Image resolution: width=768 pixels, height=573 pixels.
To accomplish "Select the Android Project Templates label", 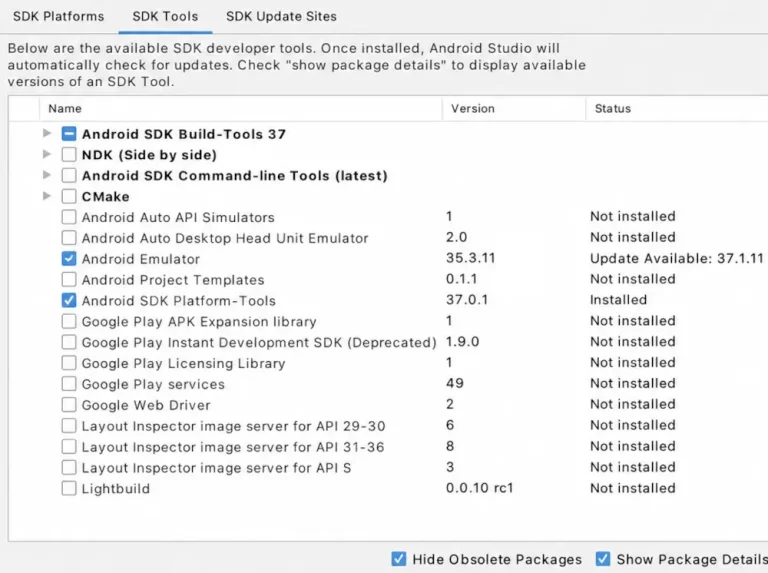I will click(173, 280).
